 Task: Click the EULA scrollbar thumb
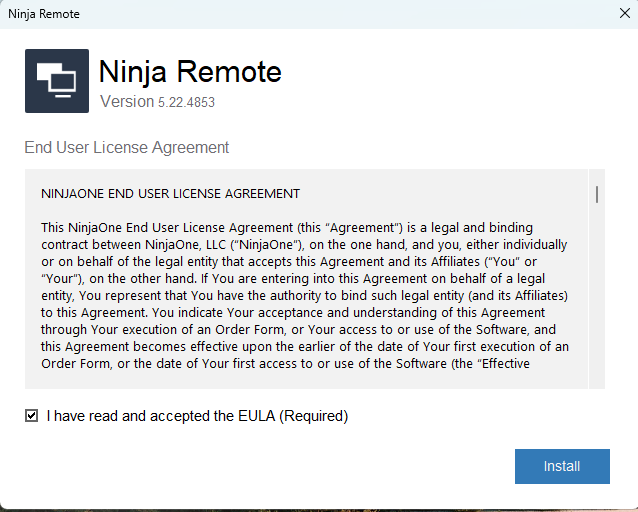tap(597, 194)
